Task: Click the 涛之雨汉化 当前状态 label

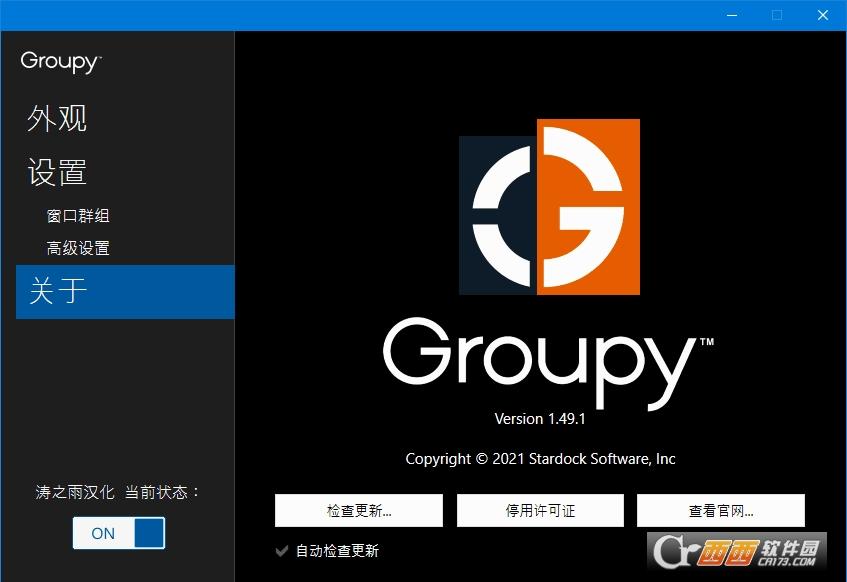Action: tap(117, 492)
